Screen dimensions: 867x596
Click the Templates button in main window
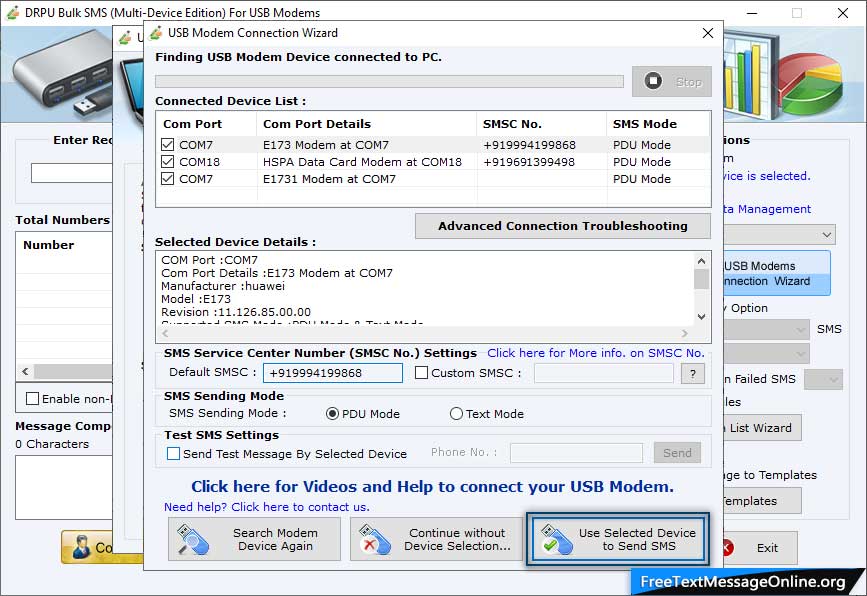[x=762, y=501]
